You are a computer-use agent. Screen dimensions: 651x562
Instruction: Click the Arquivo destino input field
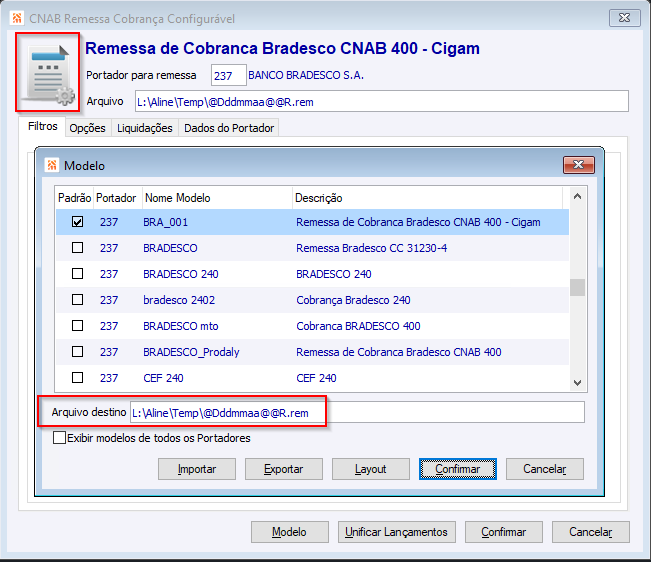[x=357, y=413]
